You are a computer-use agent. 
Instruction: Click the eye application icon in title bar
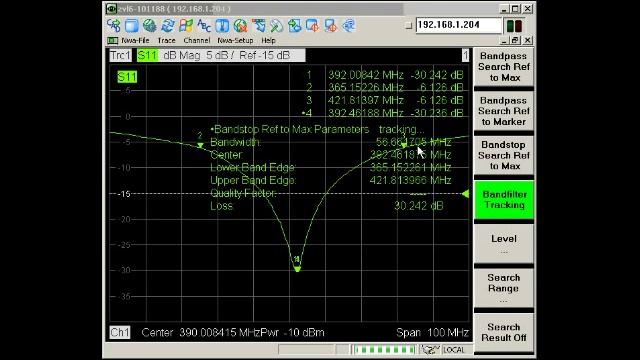[111, 9]
